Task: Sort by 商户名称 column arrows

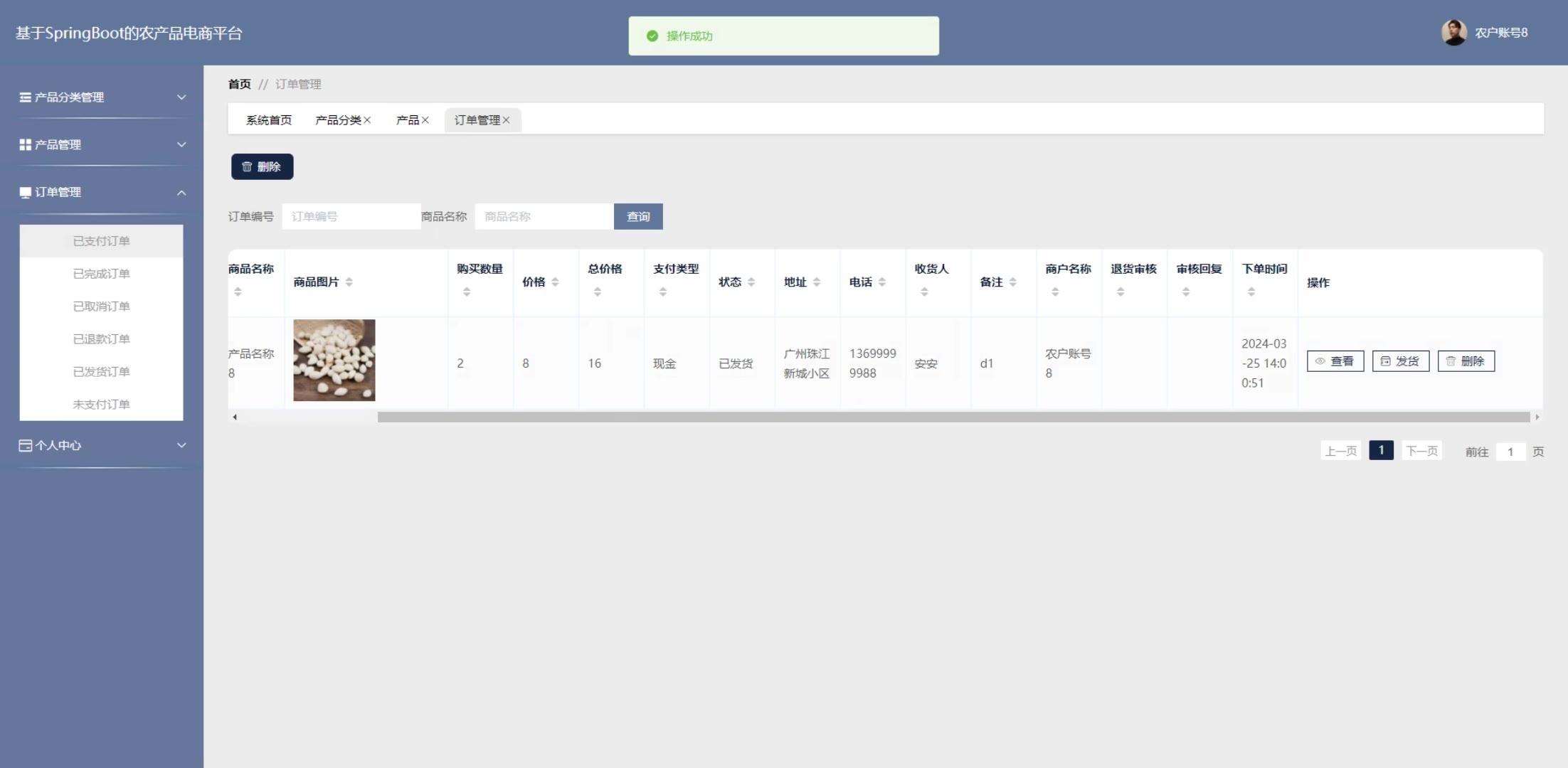Action: pyautogui.click(x=1055, y=292)
